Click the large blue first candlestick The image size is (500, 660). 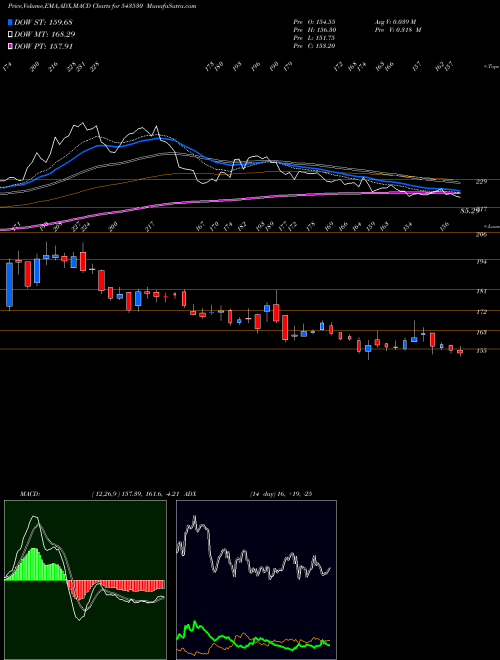(x=9, y=285)
